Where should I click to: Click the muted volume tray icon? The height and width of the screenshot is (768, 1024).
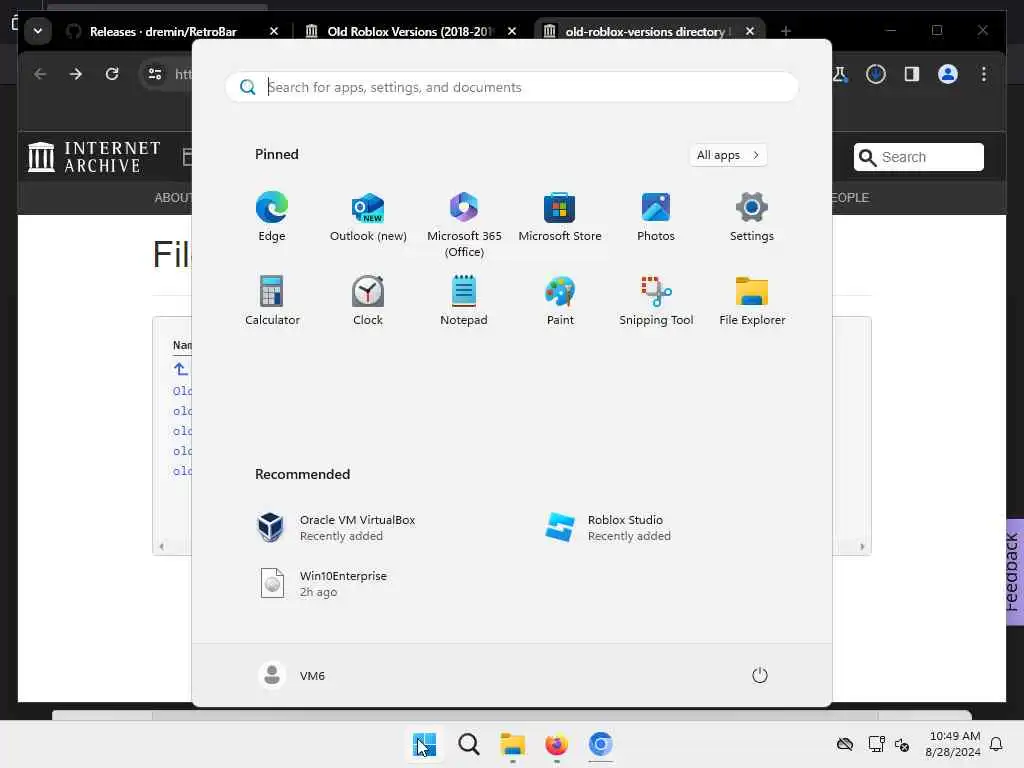coord(903,744)
